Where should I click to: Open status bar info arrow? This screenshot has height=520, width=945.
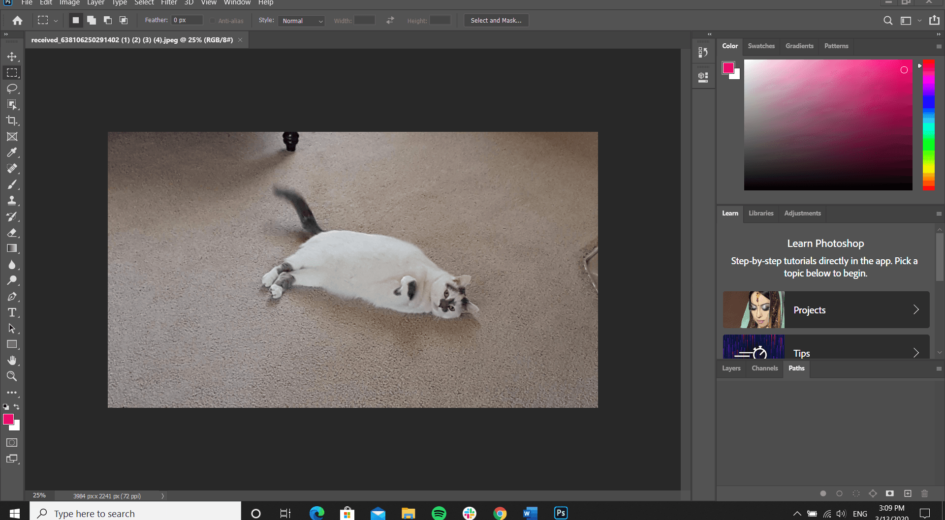163,496
